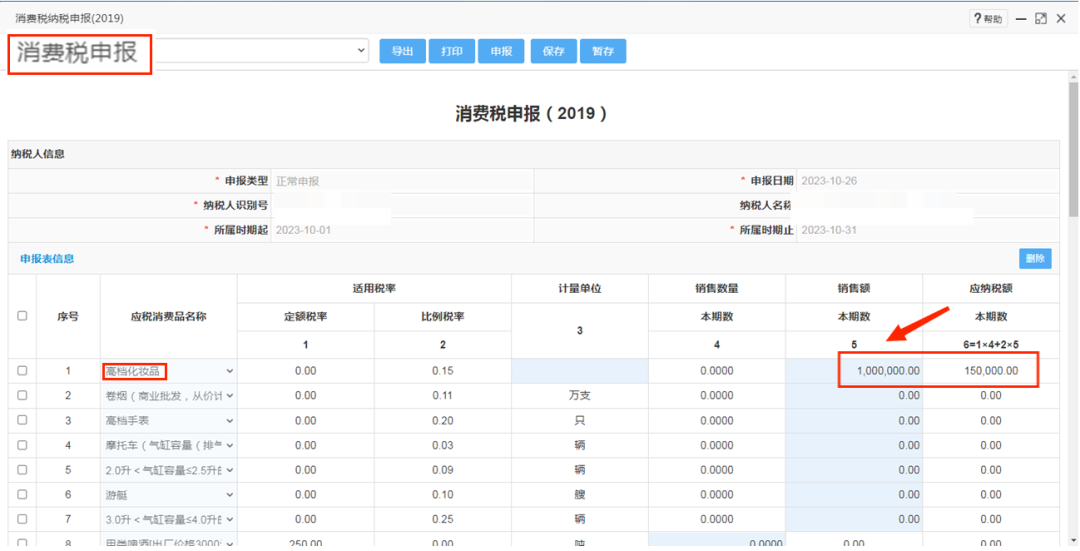
Task: Check the row 6 游艇 checkbox
Action: click(22, 495)
